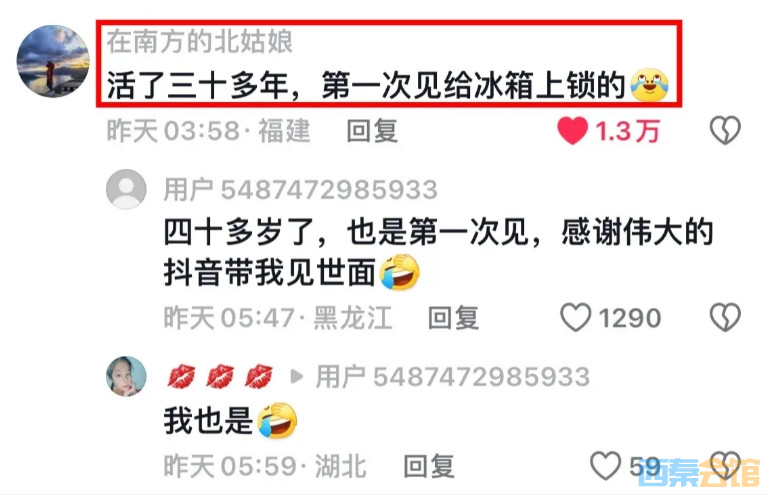Open avatar of the lip-emoji user
Image resolution: width=769 pixels, height=495 pixels.
126,376
